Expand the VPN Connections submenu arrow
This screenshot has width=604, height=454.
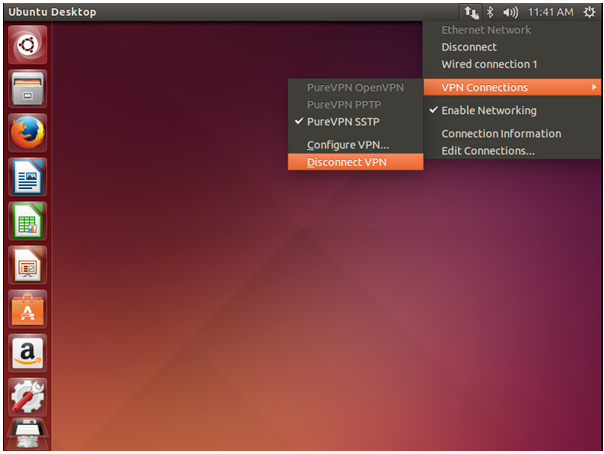tap(594, 87)
